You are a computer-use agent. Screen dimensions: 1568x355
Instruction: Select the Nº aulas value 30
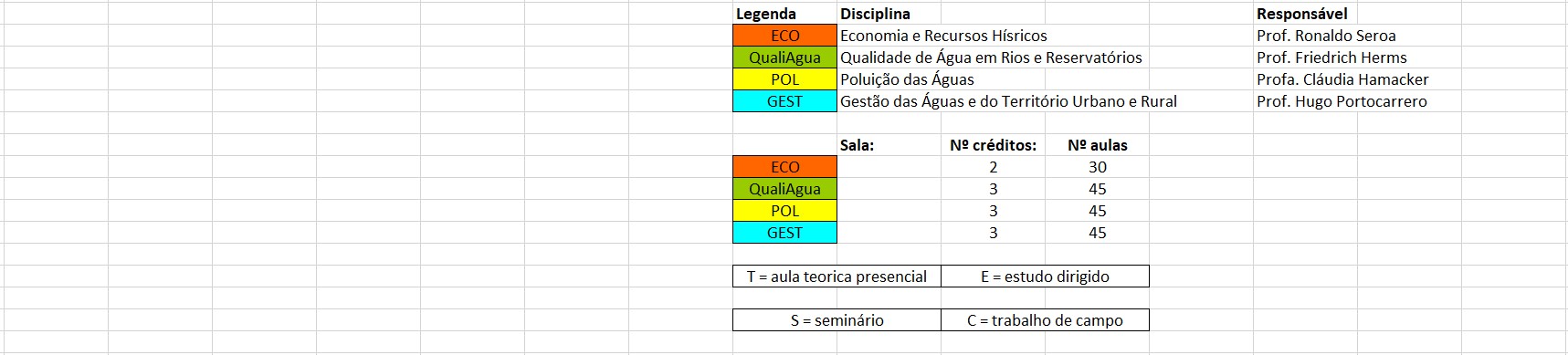coord(1098,167)
